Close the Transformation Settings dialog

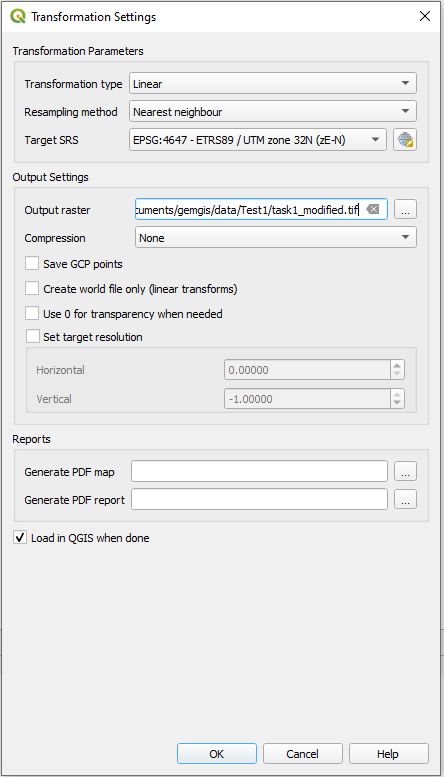425,16
